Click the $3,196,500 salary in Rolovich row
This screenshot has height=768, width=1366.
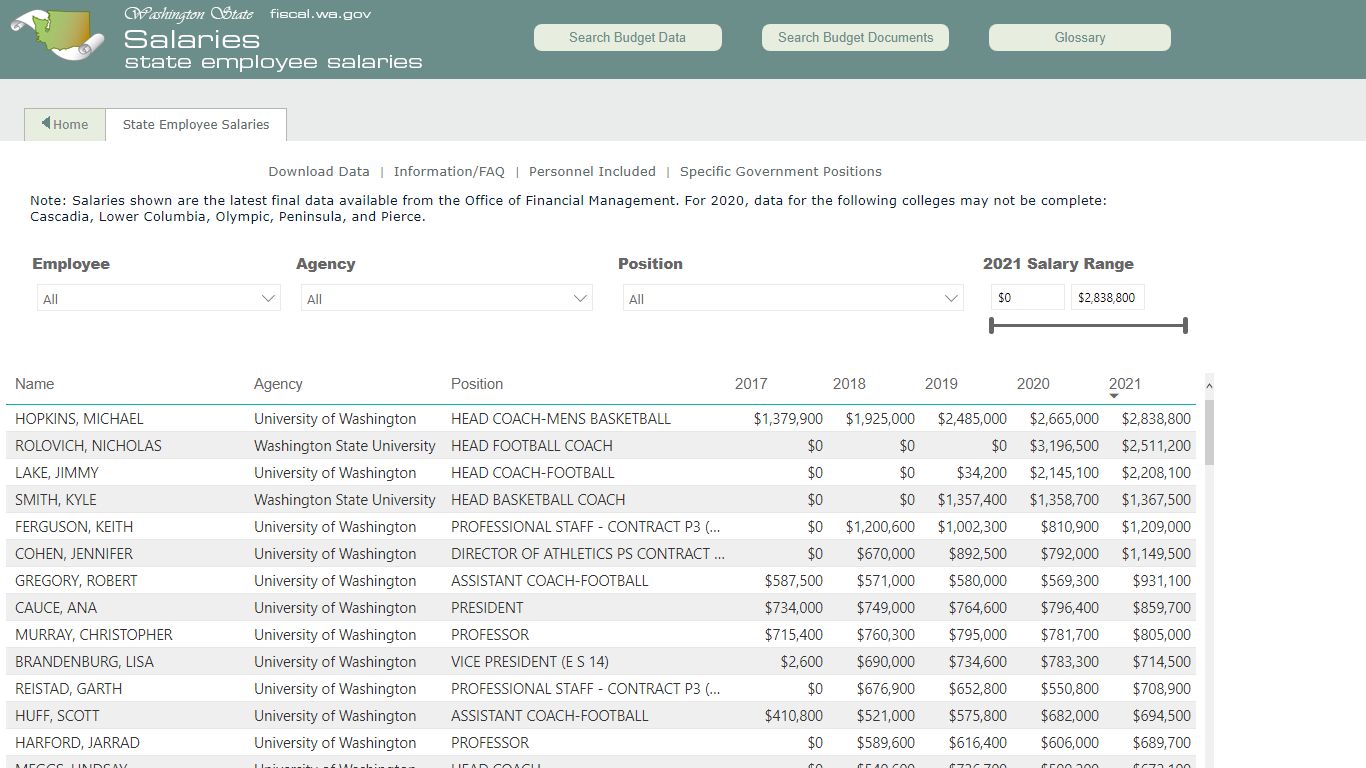[x=1064, y=446]
